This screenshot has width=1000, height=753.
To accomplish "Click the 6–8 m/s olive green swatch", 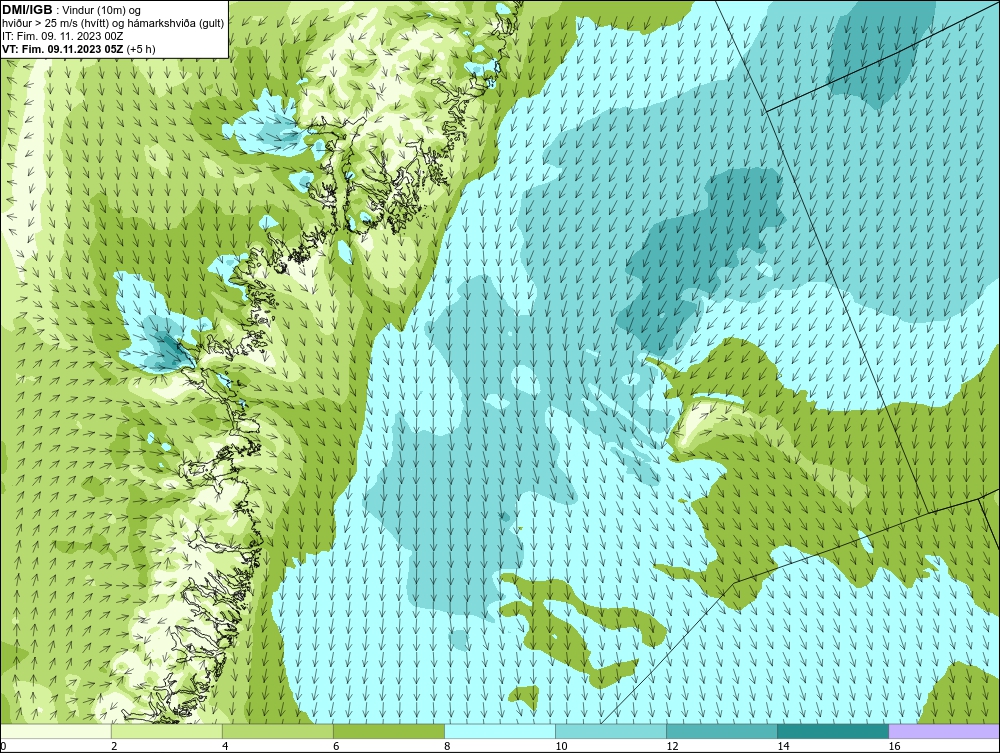I will [x=389, y=731].
